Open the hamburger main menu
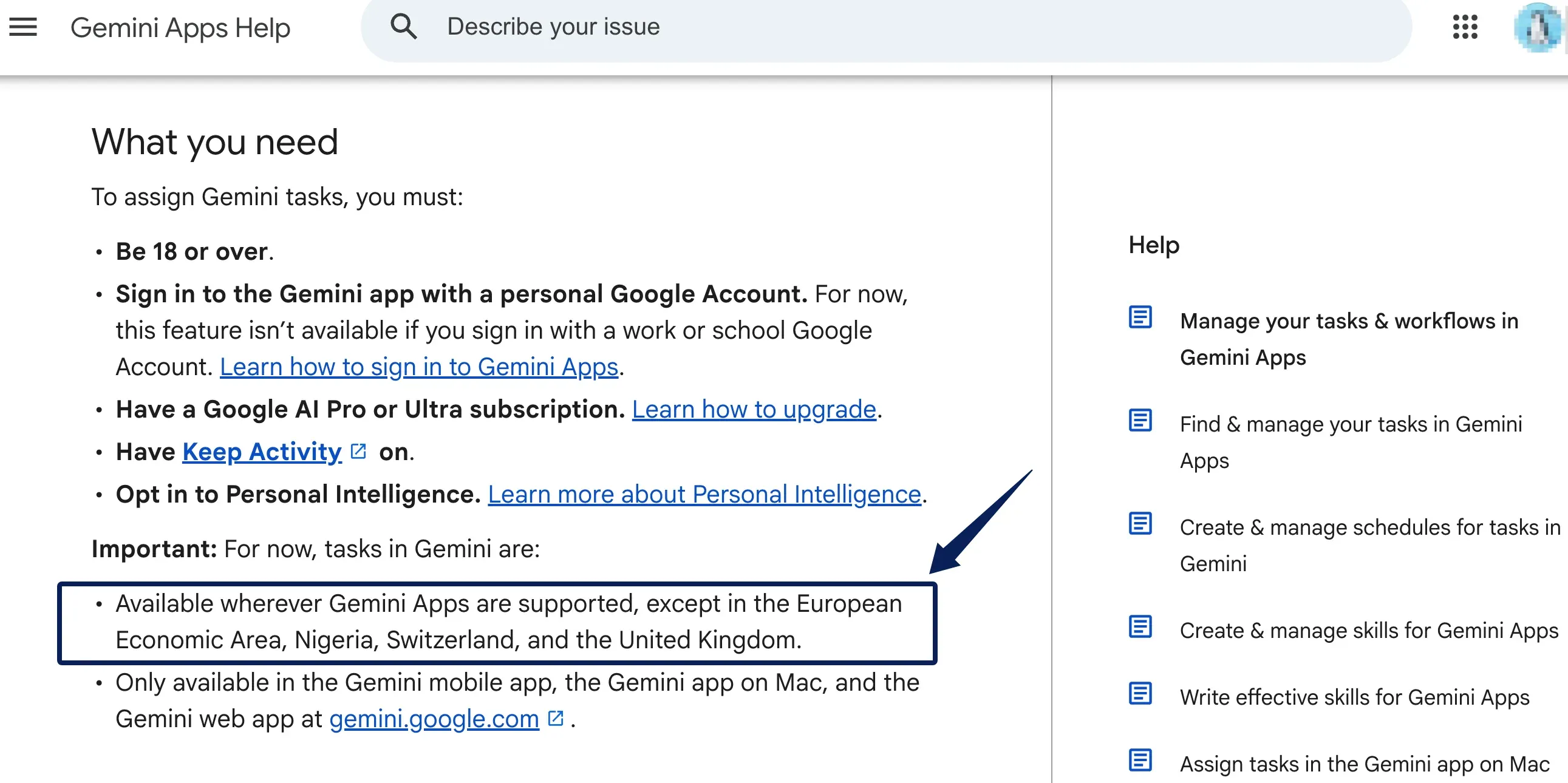 23,27
